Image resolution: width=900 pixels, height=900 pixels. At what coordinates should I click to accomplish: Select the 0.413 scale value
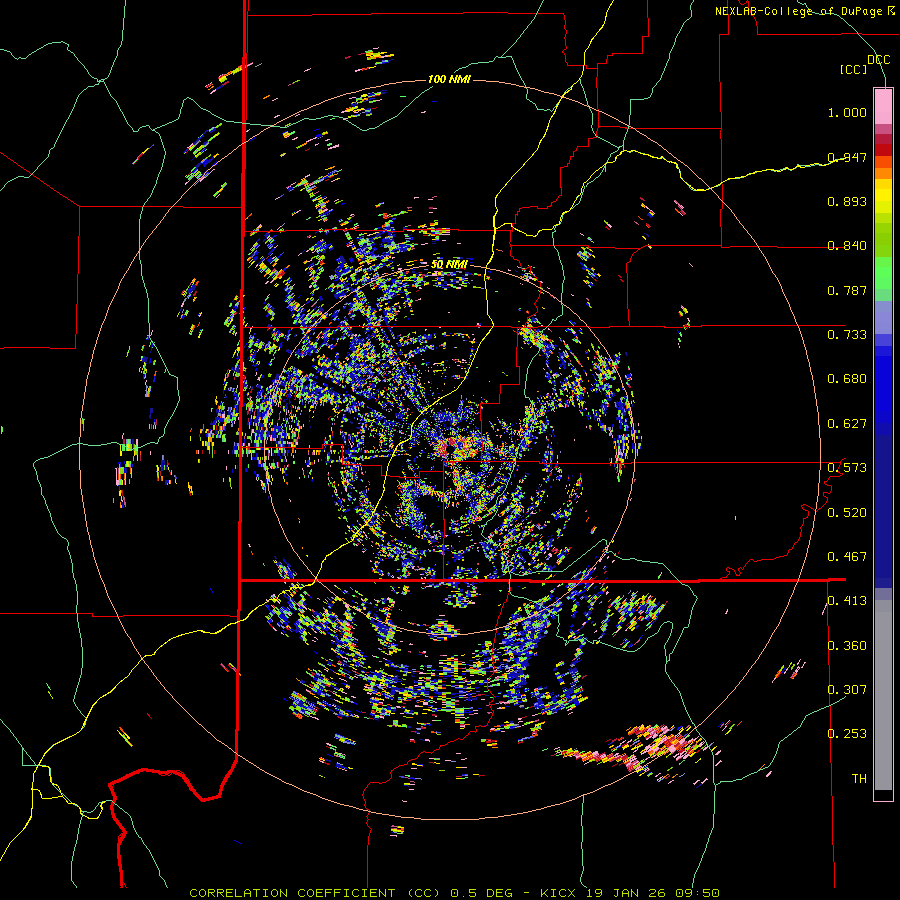click(x=847, y=601)
